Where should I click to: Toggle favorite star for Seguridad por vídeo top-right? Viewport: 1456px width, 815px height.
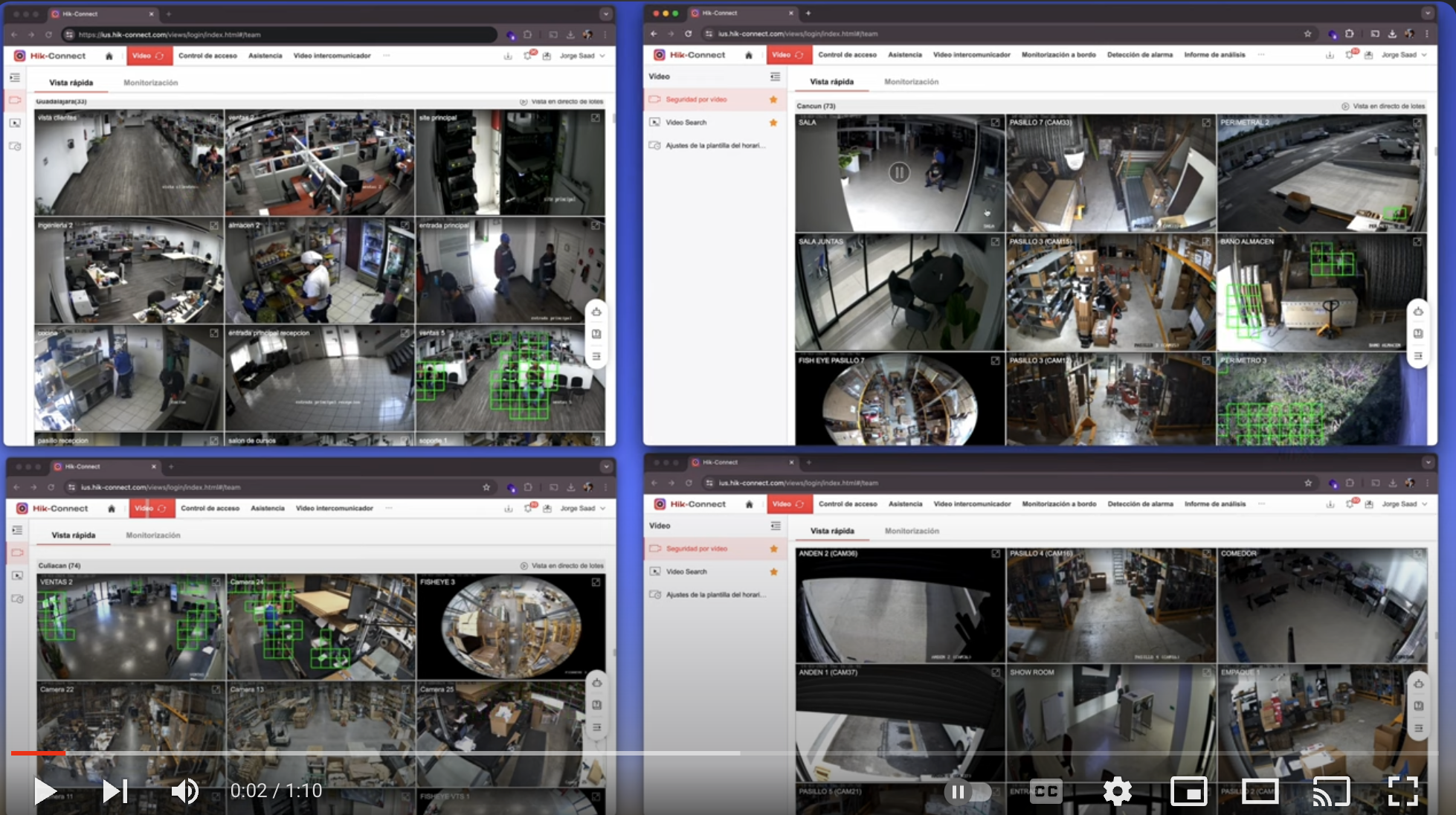point(773,100)
